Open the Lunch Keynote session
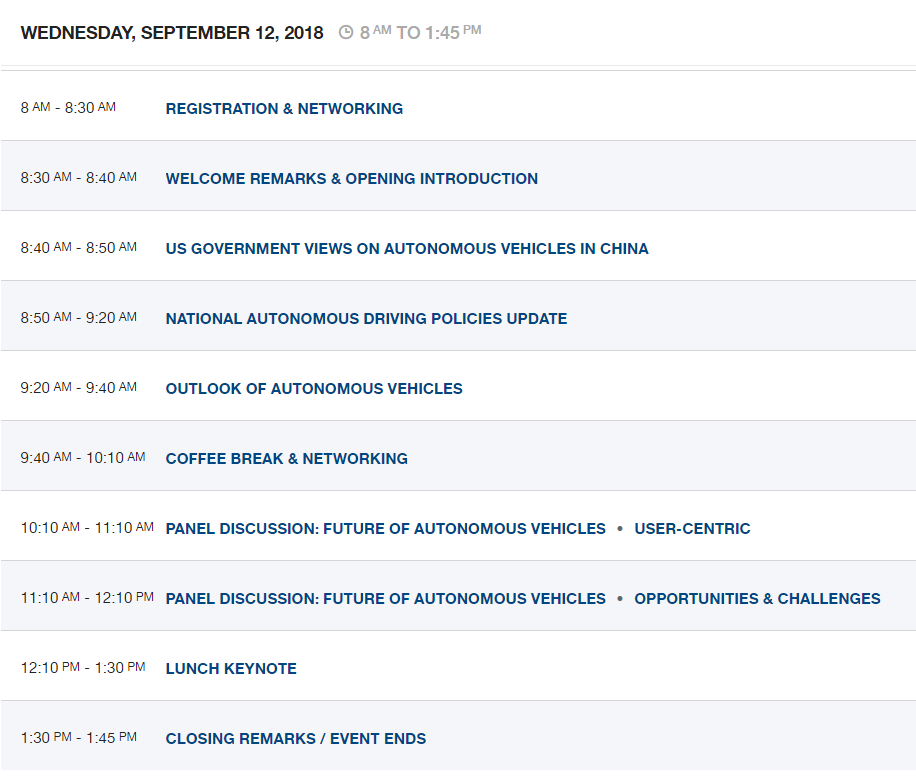916x778 pixels. 231,669
